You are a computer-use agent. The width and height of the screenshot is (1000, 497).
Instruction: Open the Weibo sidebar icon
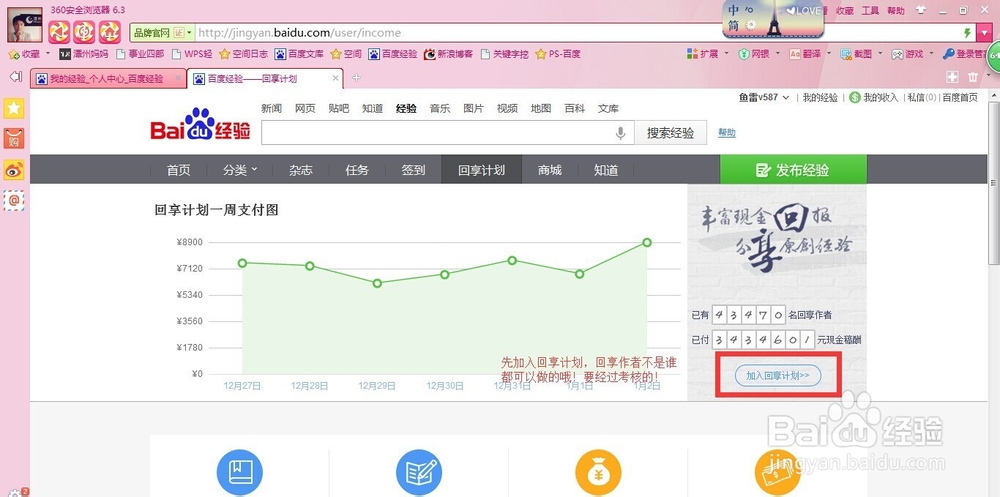click(14, 170)
